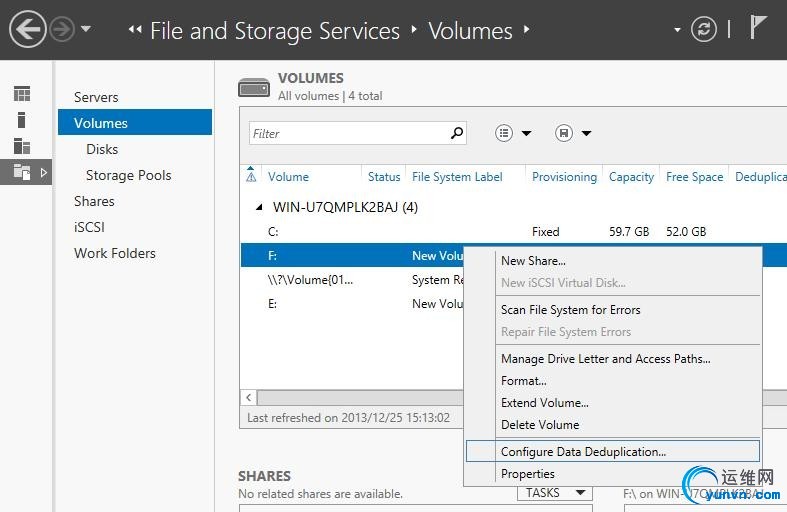Click the back navigation arrow
Image resolution: width=787 pixels, height=512 pixels.
pos(27,29)
